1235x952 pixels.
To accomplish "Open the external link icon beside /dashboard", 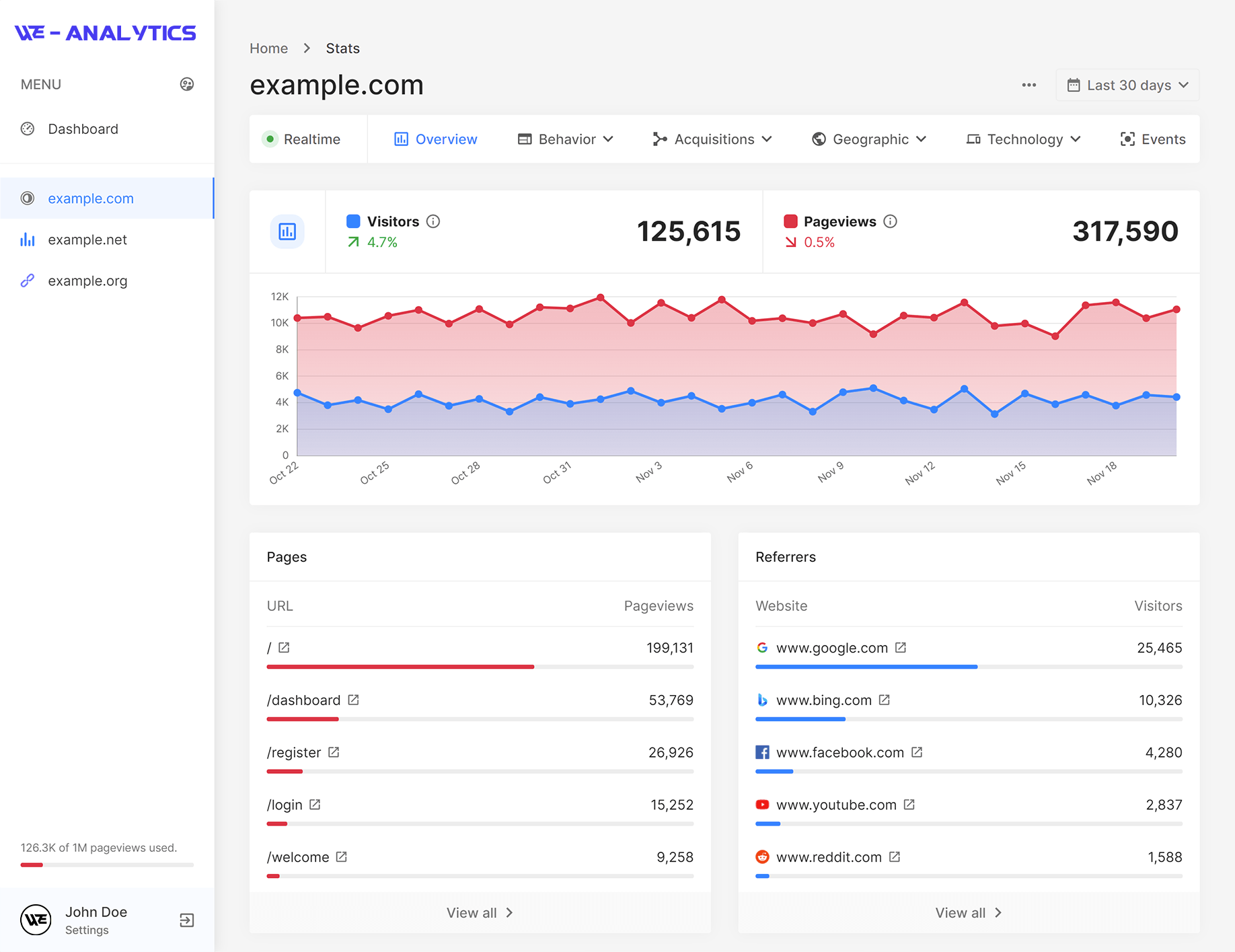I will 354,699.
